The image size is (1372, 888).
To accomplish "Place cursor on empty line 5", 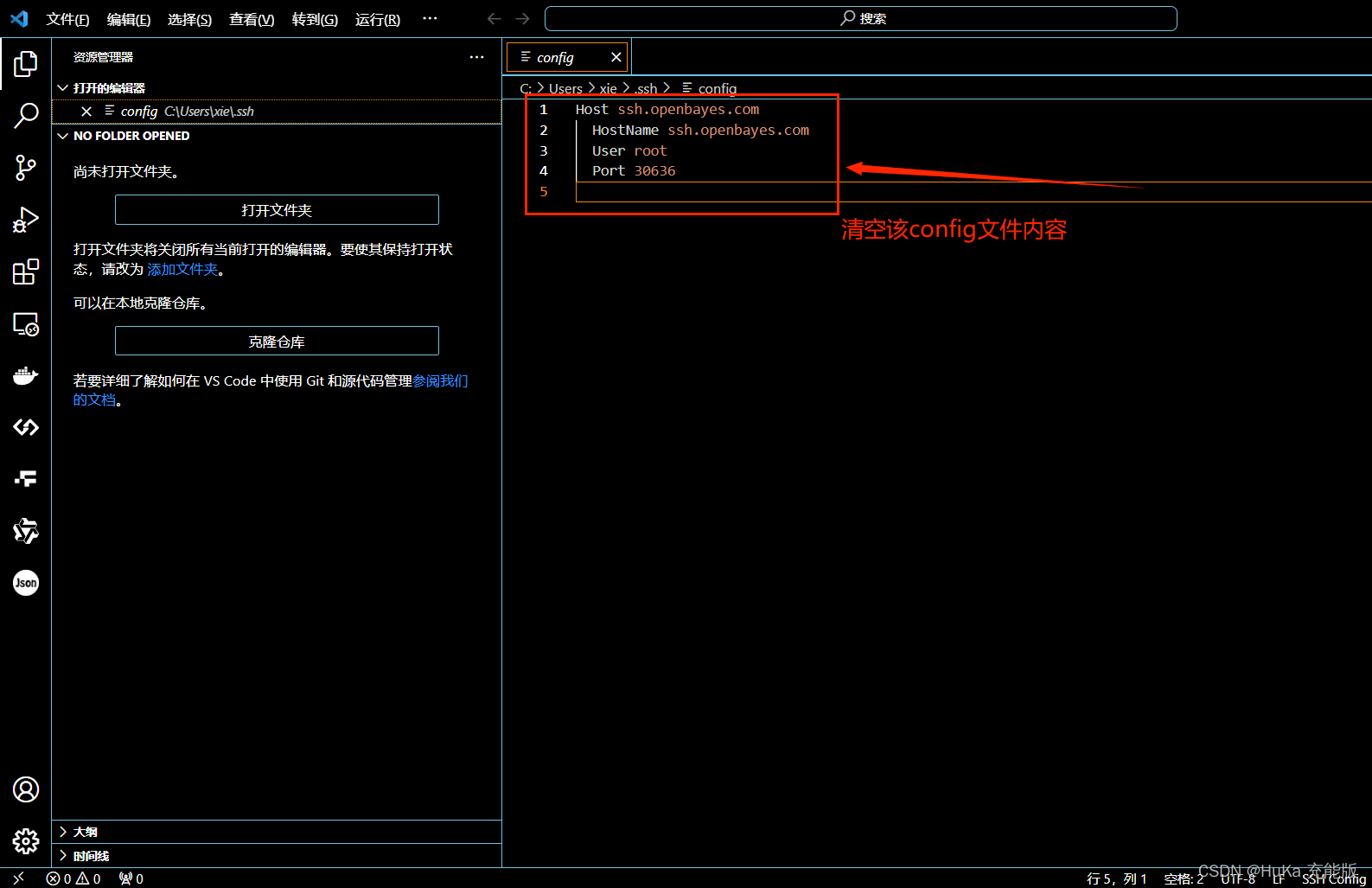I will tap(973, 192).
